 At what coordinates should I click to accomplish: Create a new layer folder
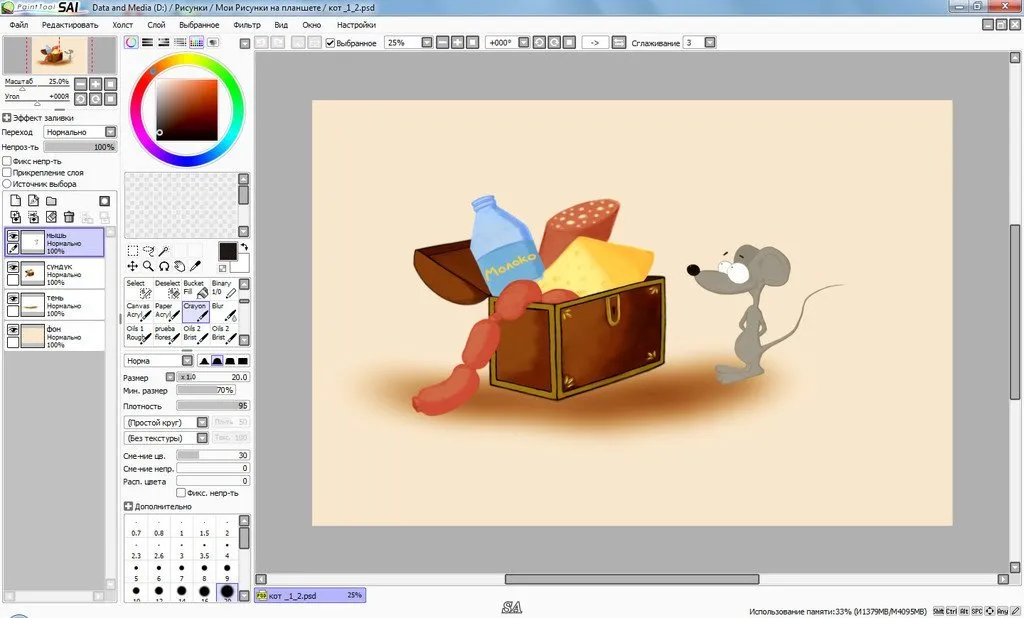(52, 201)
